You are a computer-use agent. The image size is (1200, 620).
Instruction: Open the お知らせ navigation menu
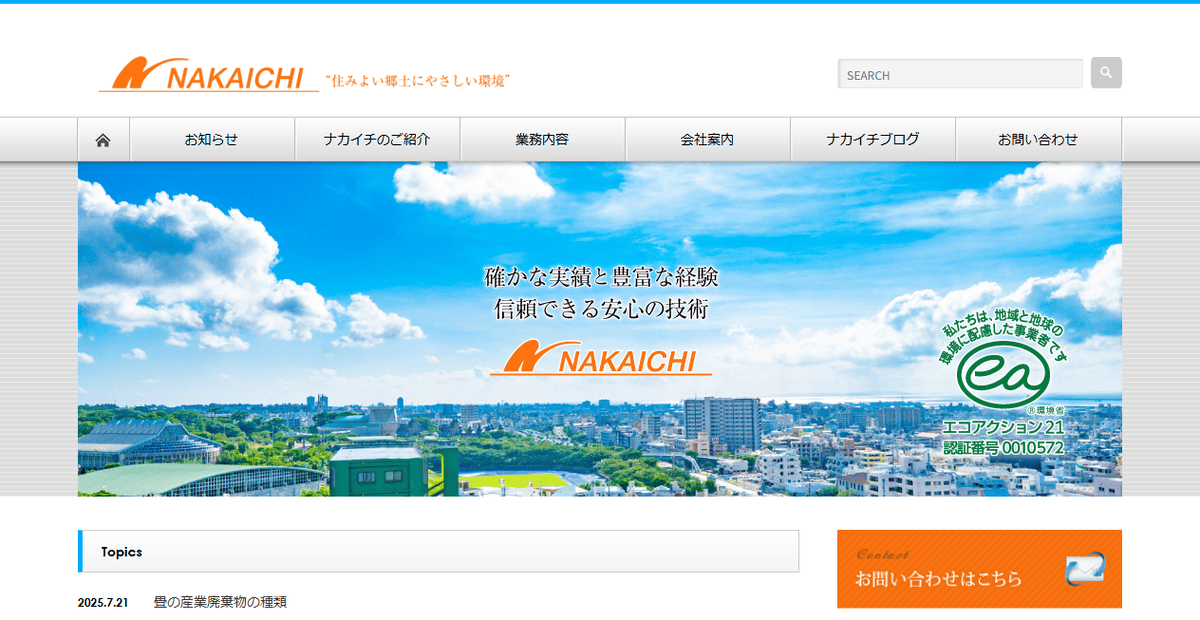pyautogui.click(x=211, y=139)
